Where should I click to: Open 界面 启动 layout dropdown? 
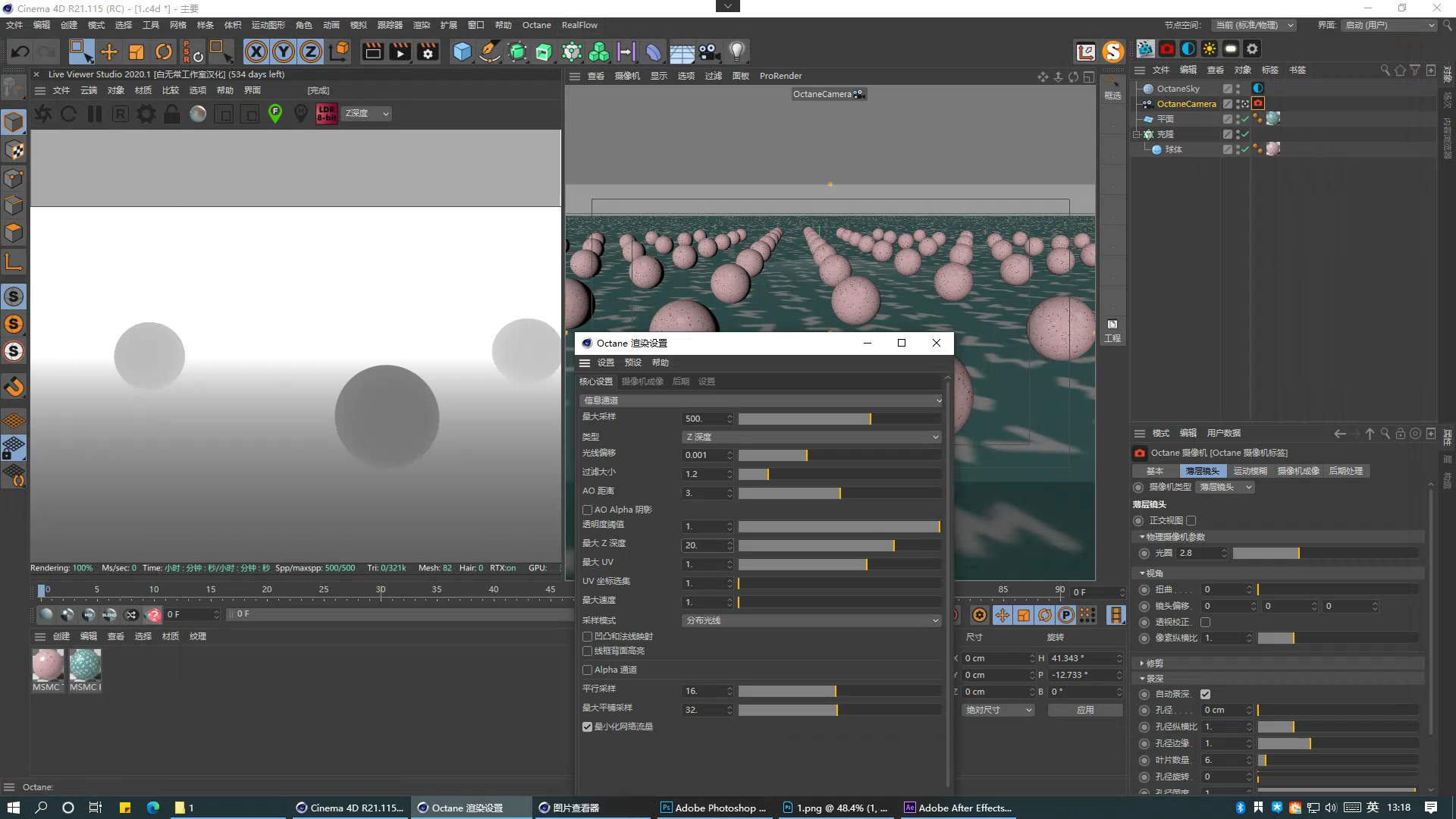1389,25
